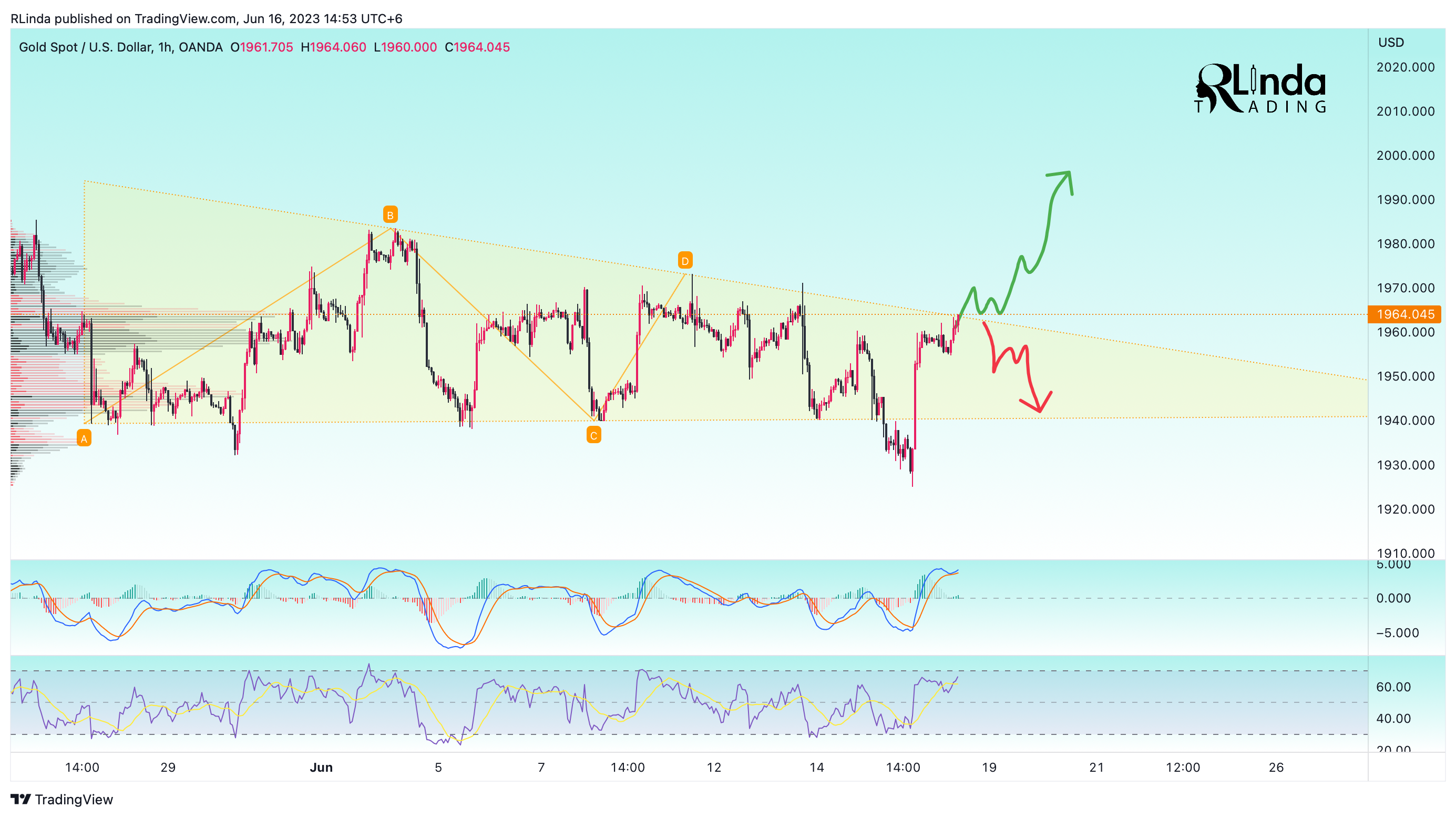Click the 1920.000 price axis label
Screen dimensions: 1456x818
coord(1406,509)
